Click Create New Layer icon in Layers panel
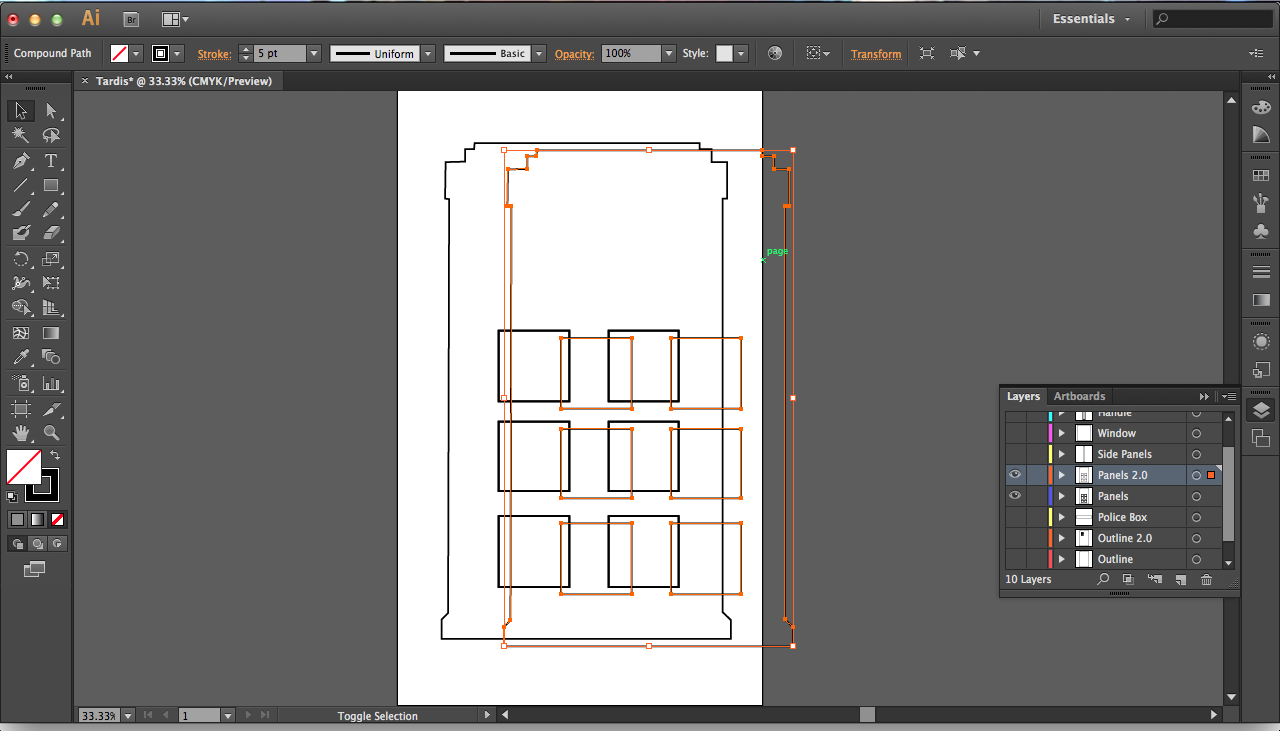1280x731 pixels. pos(1180,579)
